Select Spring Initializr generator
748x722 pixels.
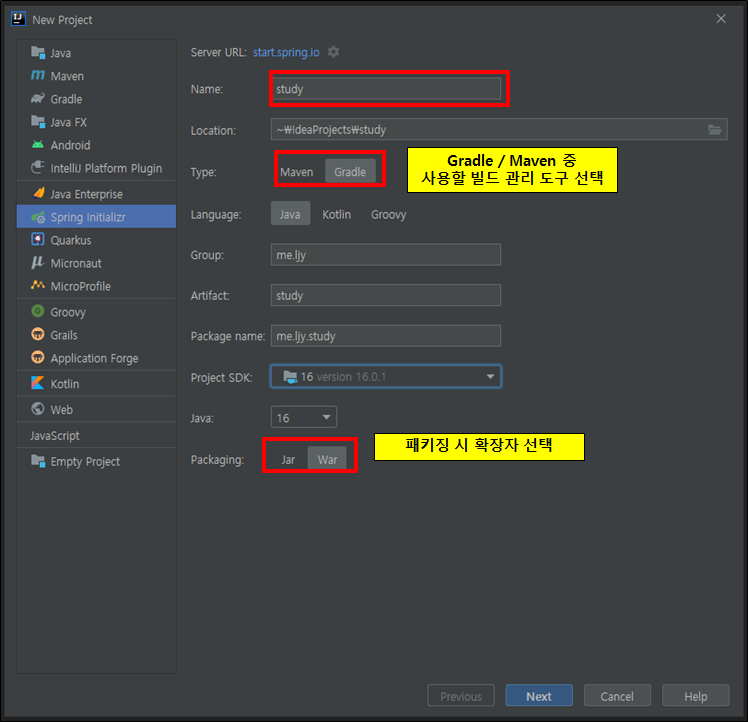click(96, 217)
